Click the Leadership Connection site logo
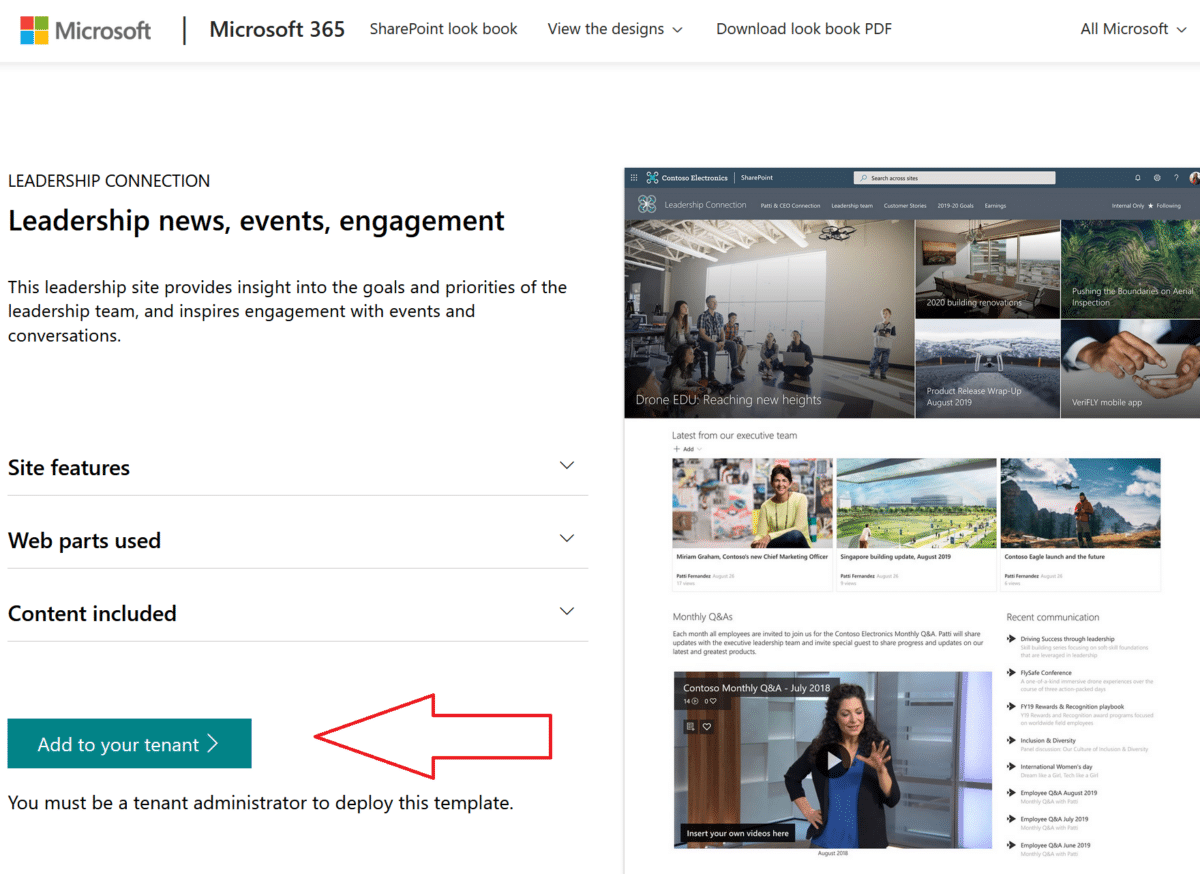 pos(646,205)
